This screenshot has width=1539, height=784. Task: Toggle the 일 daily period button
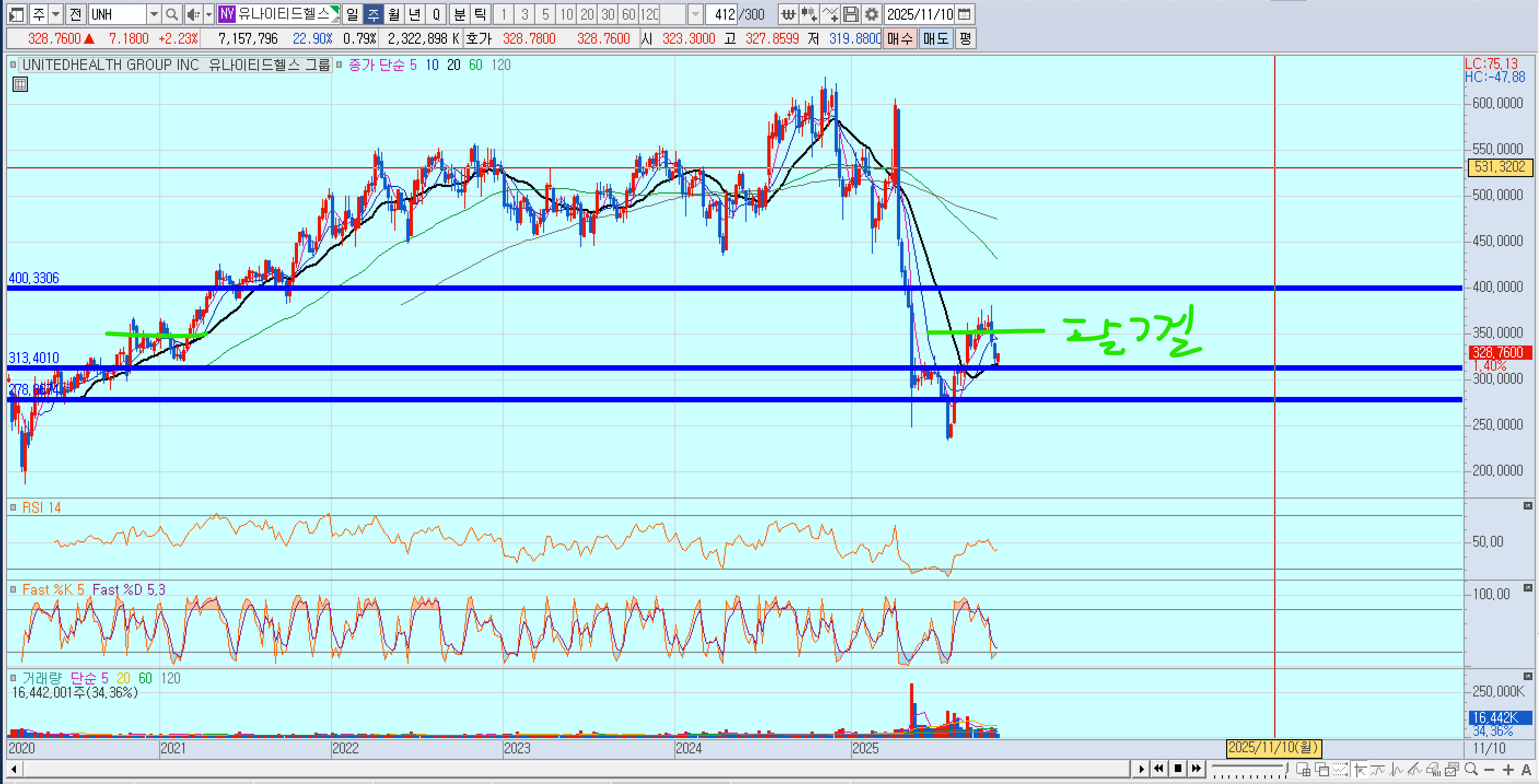[x=353, y=14]
